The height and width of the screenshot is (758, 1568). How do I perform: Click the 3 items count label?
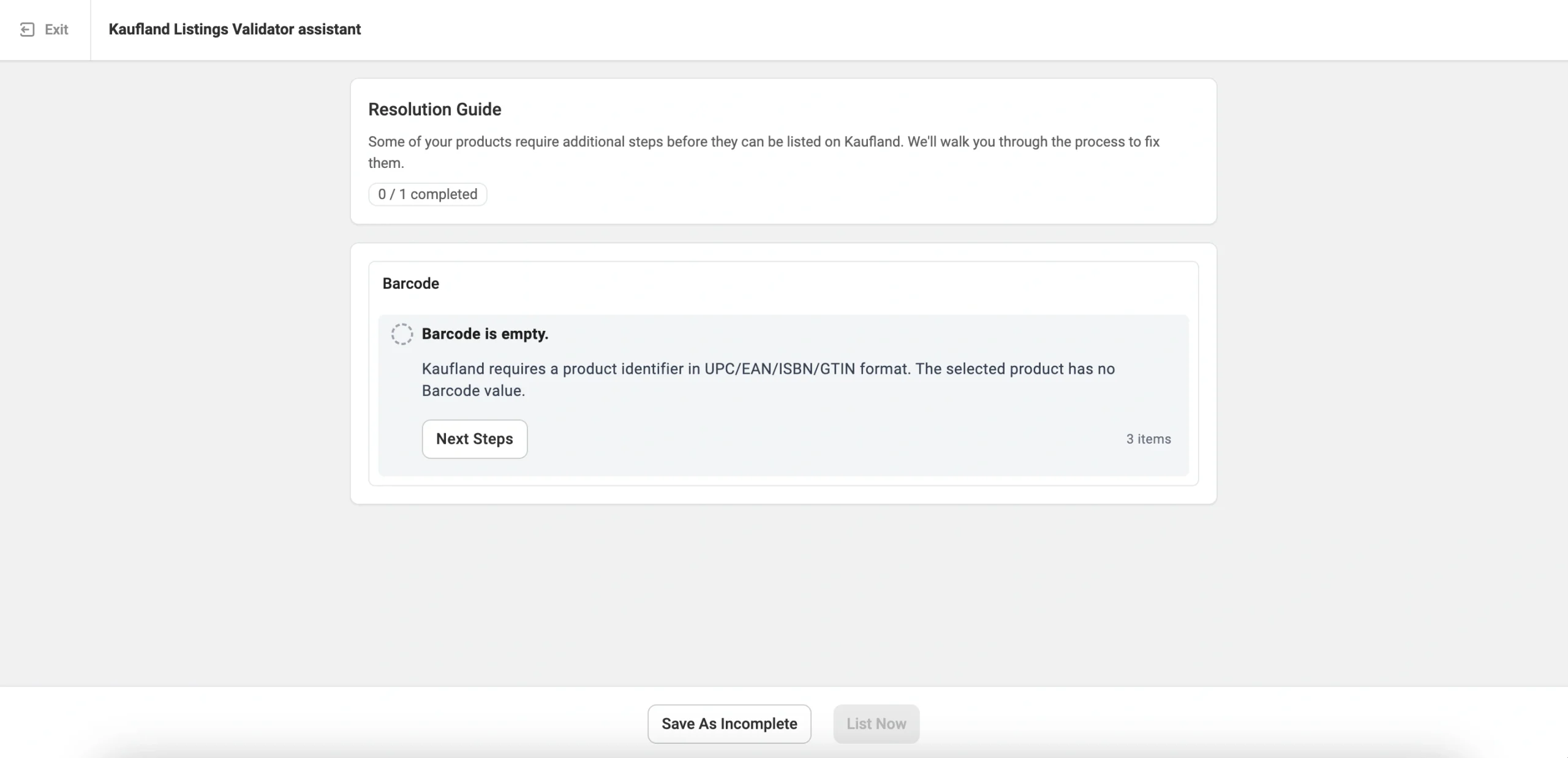coord(1148,439)
